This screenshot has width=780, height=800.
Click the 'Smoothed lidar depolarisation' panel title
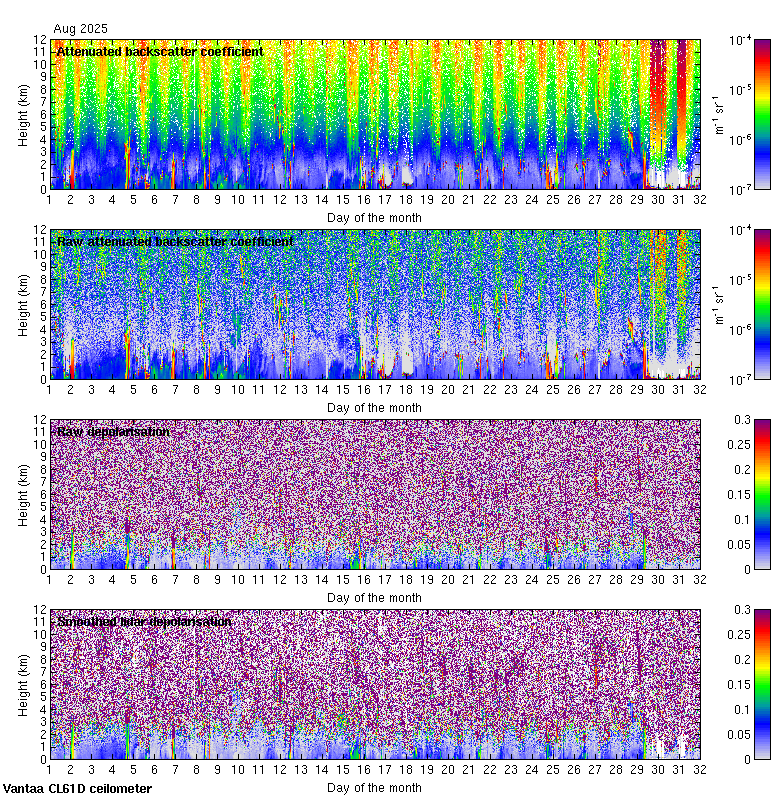[144, 621]
